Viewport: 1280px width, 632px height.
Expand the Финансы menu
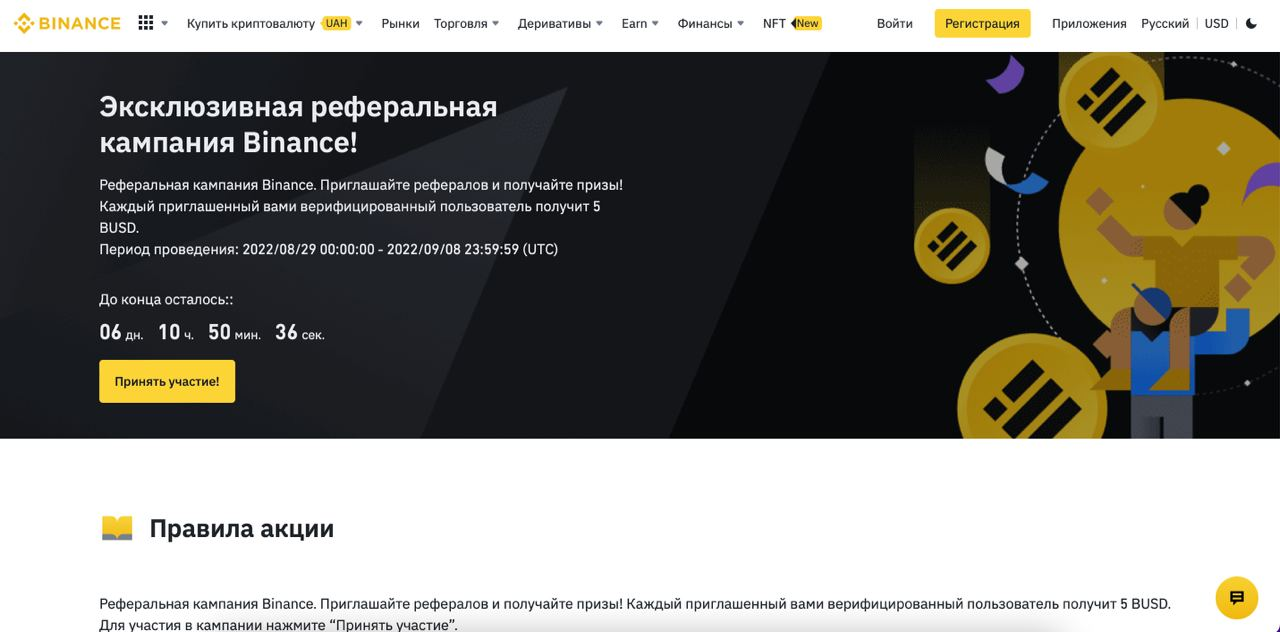point(711,23)
